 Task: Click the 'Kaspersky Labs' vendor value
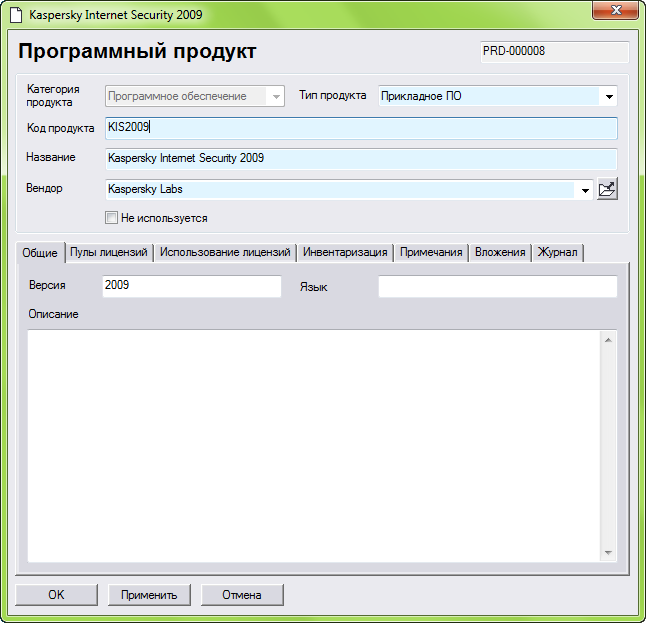145,189
